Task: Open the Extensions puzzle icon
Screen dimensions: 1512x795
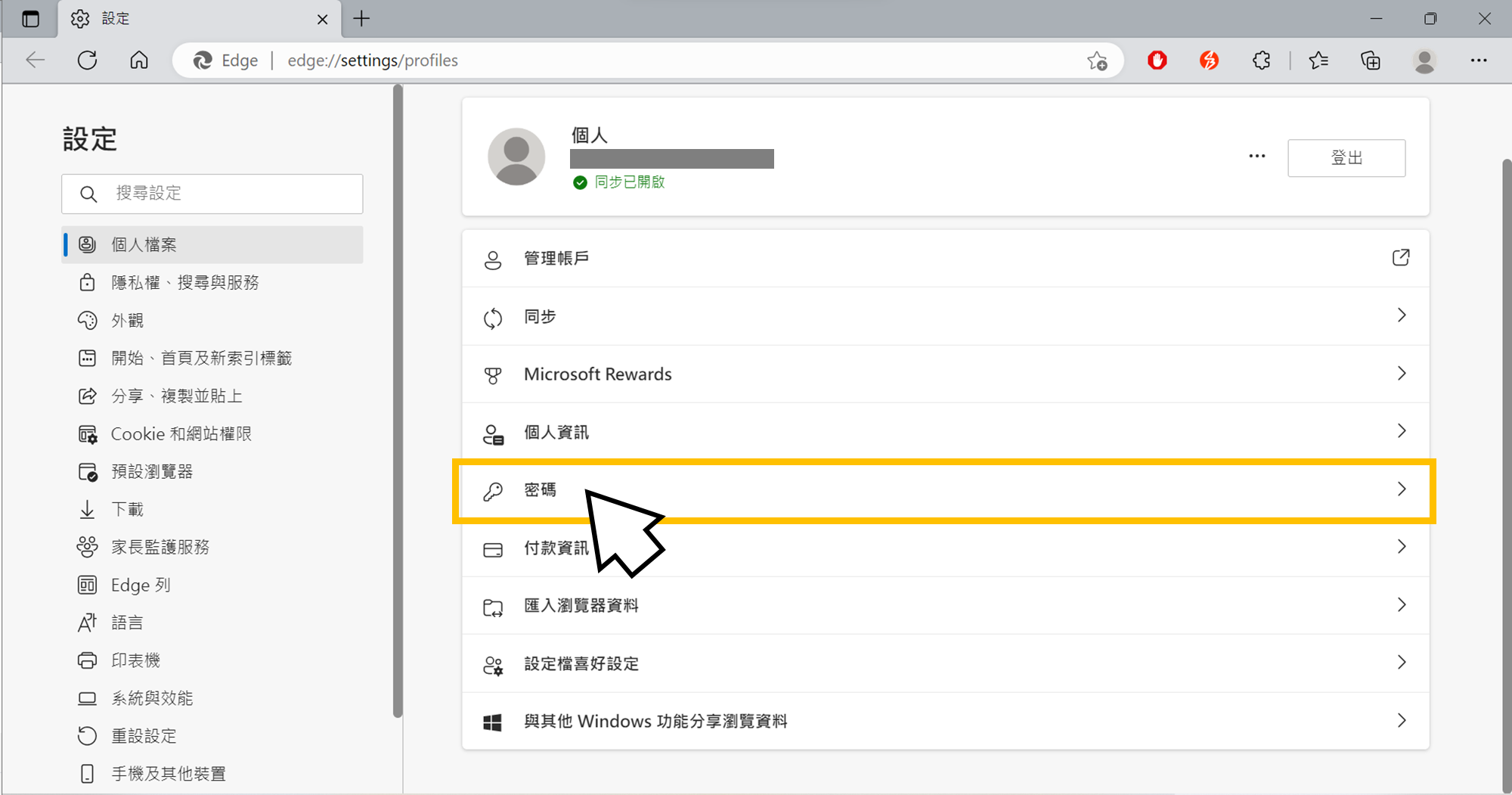Action: (1262, 61)
